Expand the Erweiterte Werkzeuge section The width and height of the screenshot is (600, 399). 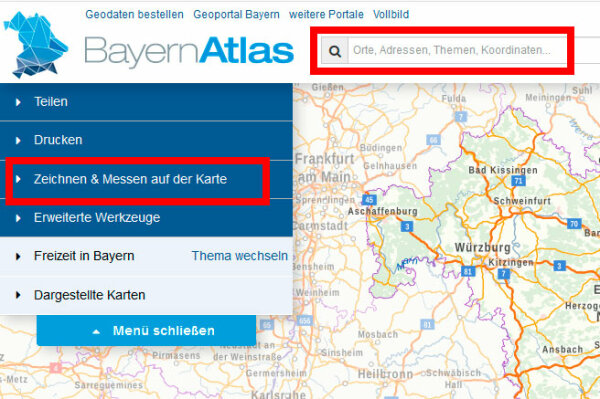(146, 218)
